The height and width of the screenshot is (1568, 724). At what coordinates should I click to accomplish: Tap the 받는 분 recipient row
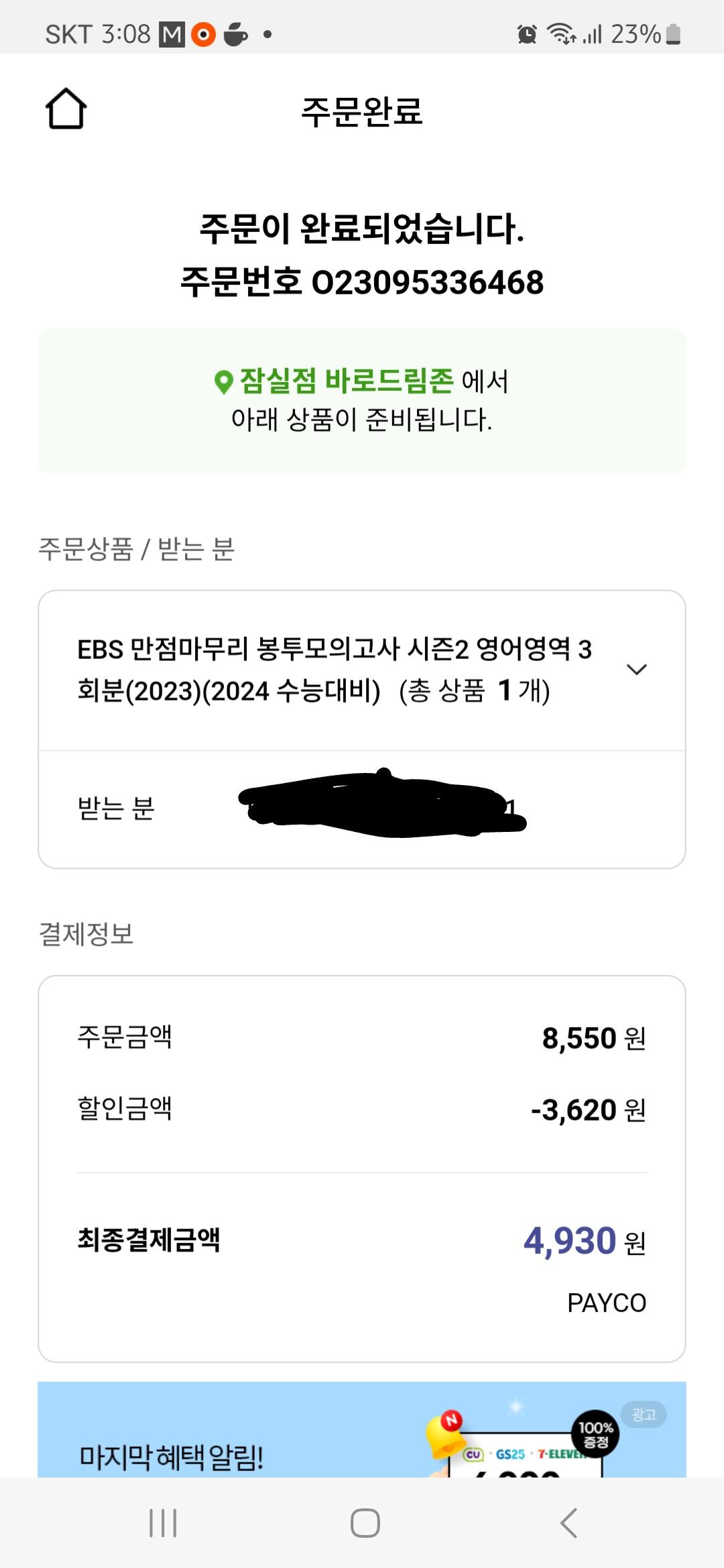point(362,808)
